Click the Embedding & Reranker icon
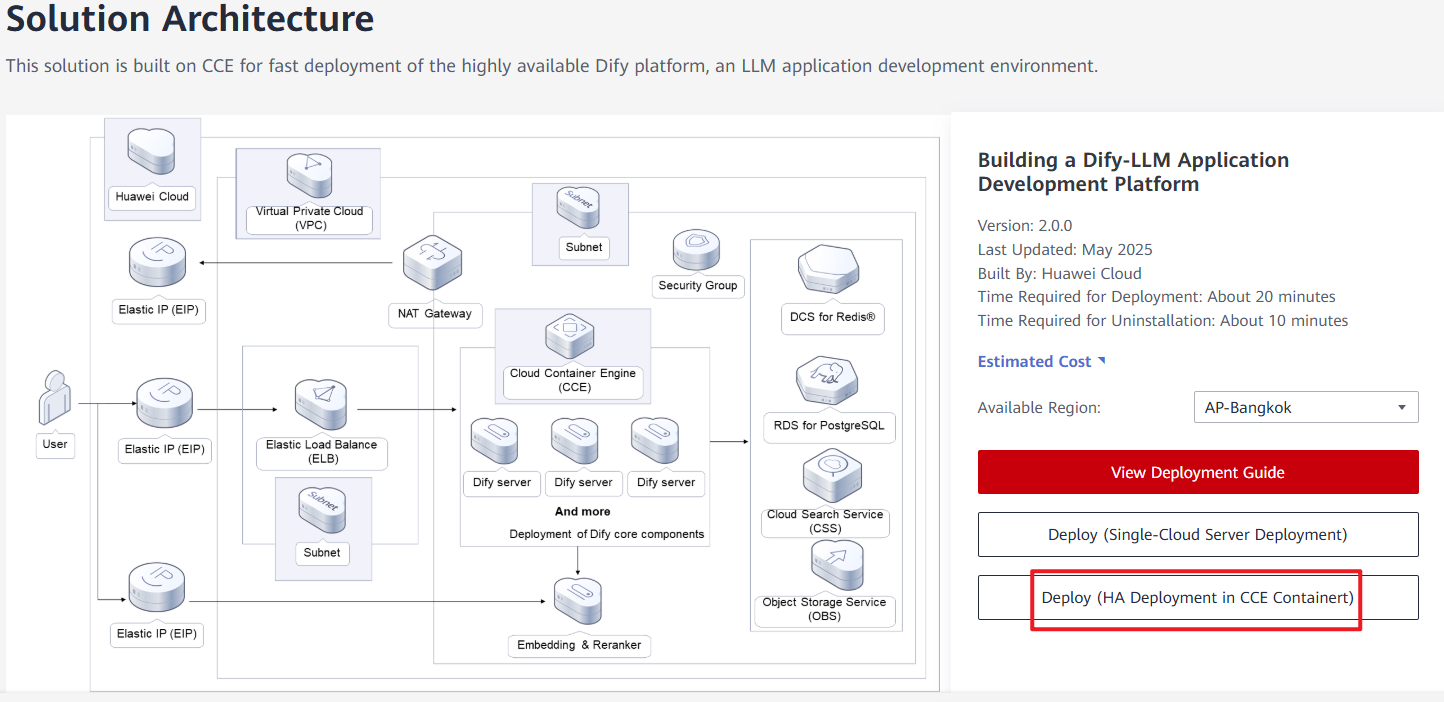Screen dimensions: 1444x702 pos(579,603)
